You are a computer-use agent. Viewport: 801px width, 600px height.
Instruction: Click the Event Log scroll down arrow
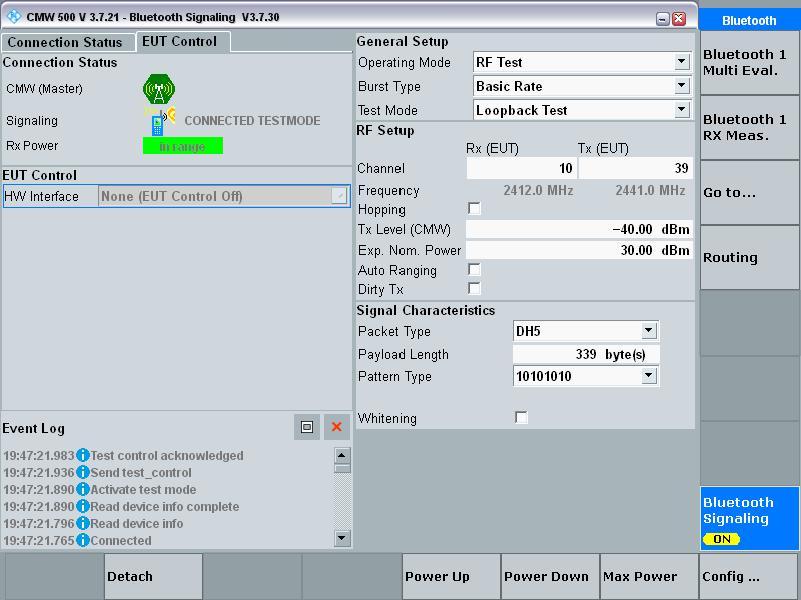(x=342, y=537)
